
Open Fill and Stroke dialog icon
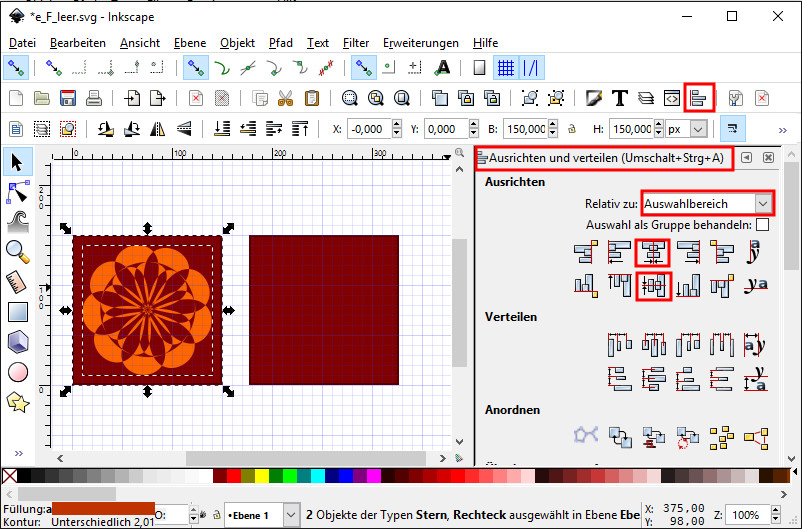click(x=593, y=98)
